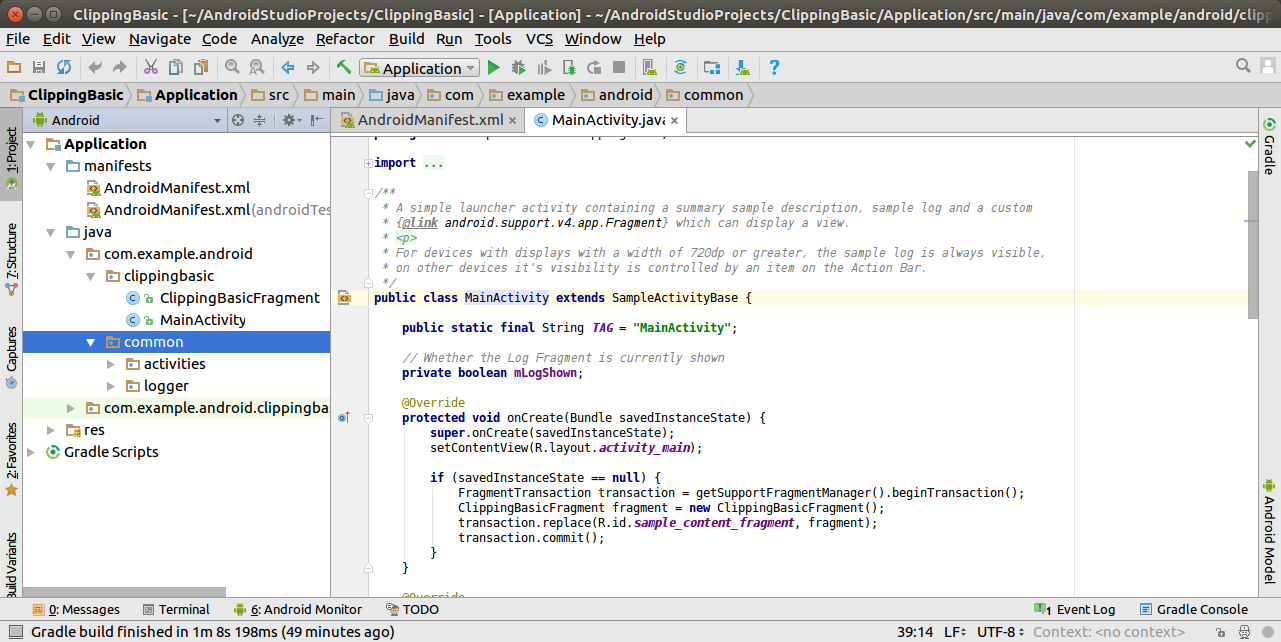Switch to AndroidManifest.xml editor tab
The width and height of the screenshot is (1281, 642).
tap(429, 120)
